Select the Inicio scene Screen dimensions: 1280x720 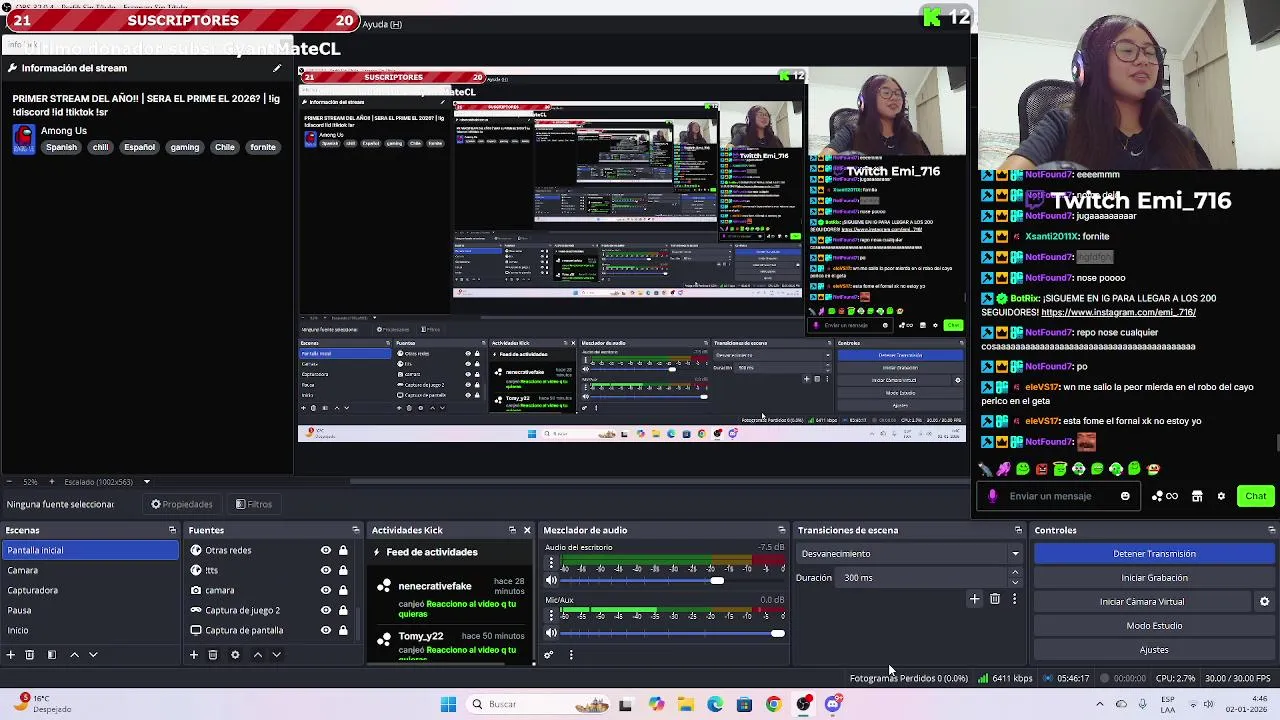pos(90,630)
